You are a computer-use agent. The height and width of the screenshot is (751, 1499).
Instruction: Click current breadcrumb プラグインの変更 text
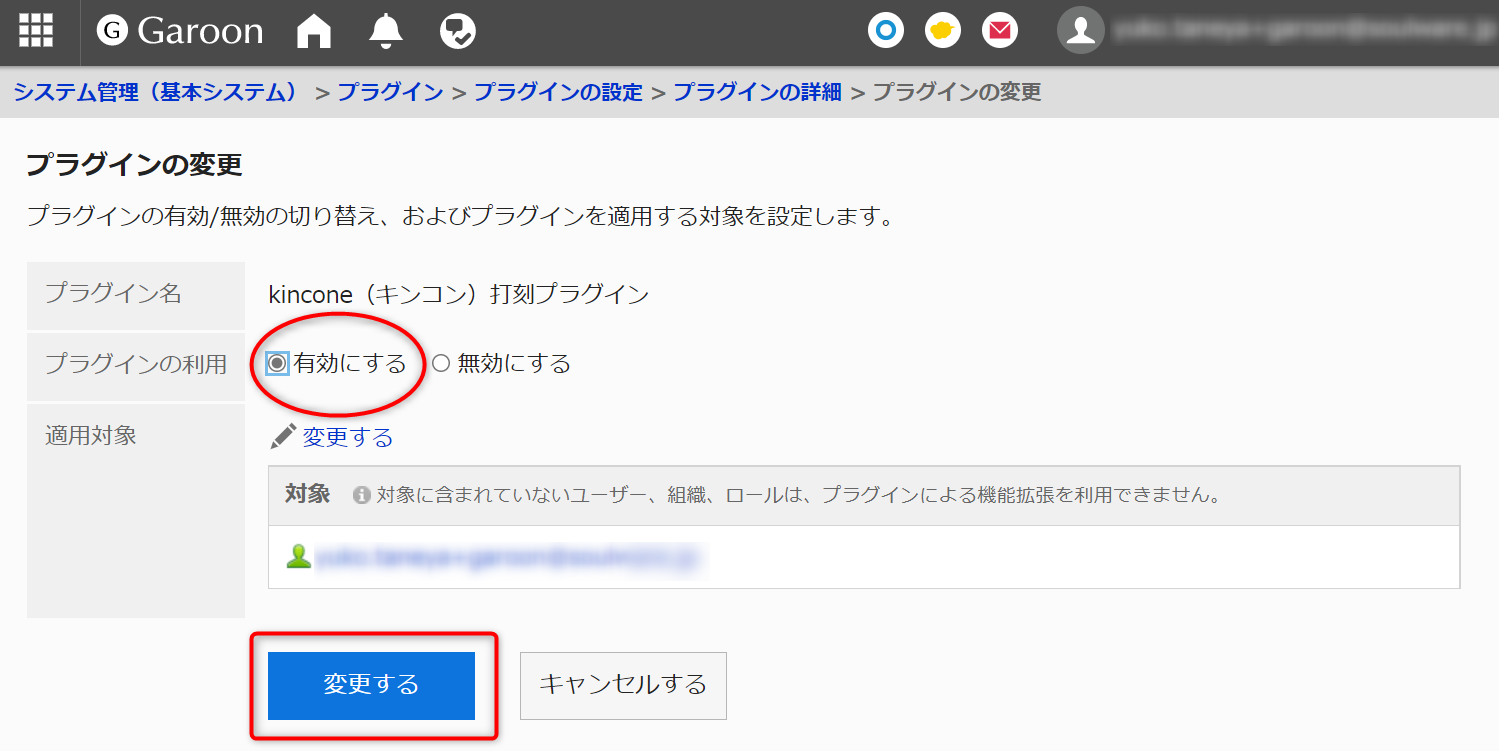[x=957, y=92]
